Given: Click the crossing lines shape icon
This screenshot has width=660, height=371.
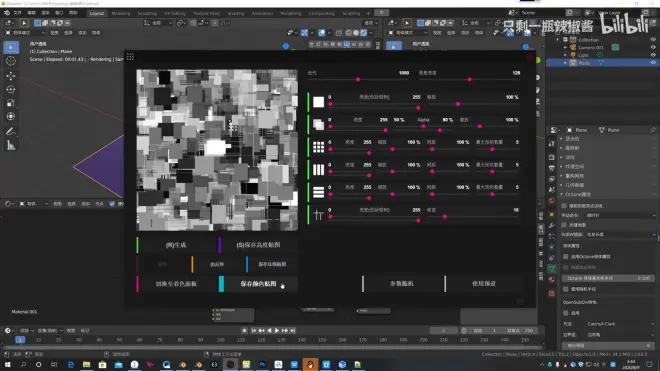Looking at the screenshot, I should coord(318,215).
